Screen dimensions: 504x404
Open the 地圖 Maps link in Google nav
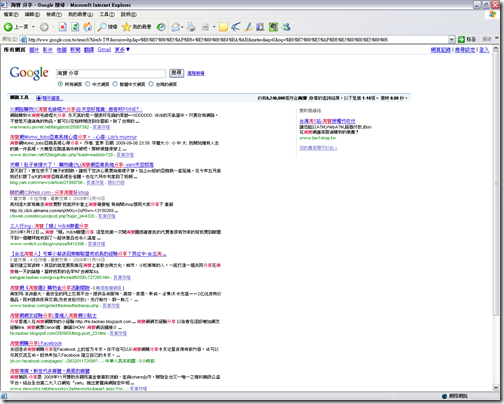coord(62,50)
